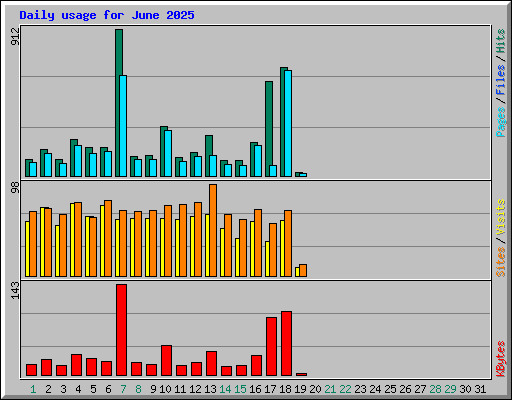Image resolution: width=512 pixels, height=400 pixels.
Task: Click the 143 axis maximum label
Action: pyautogui.click(x=15, y=290)
